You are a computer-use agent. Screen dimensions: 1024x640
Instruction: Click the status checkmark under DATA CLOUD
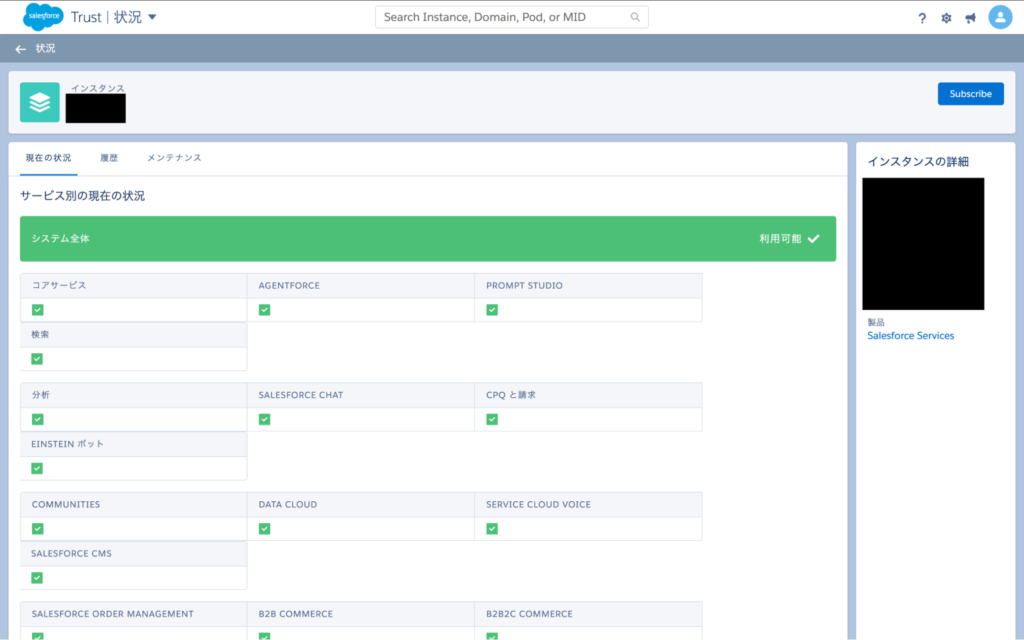click(x=264, y=528)
